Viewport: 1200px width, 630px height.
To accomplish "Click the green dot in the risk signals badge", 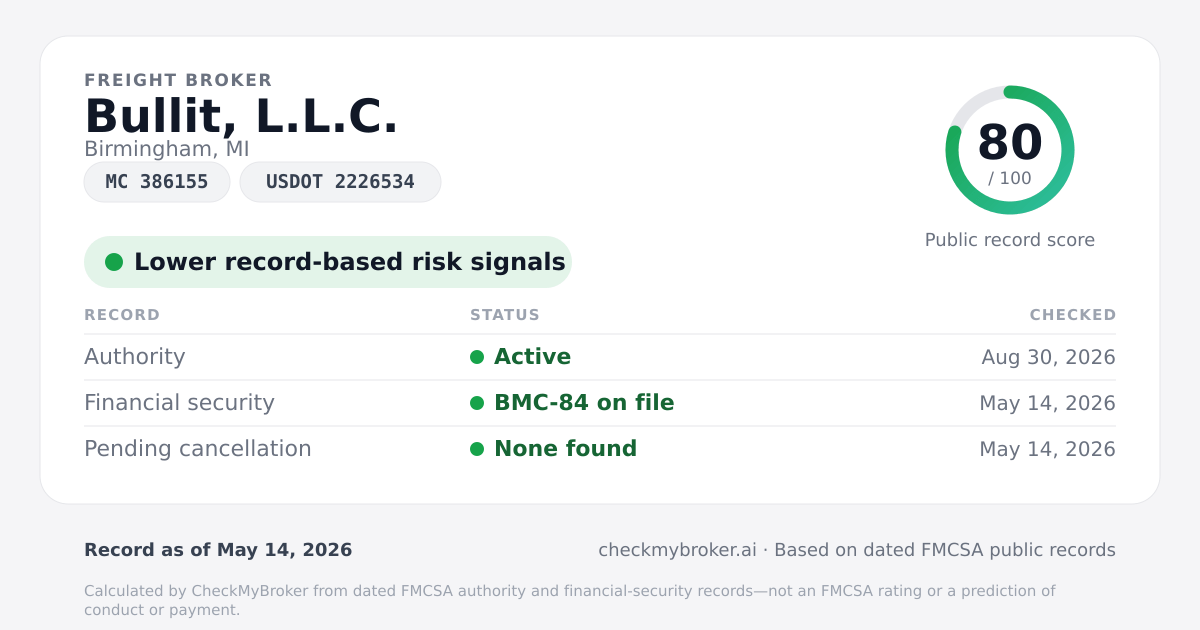I will (114, 262).
